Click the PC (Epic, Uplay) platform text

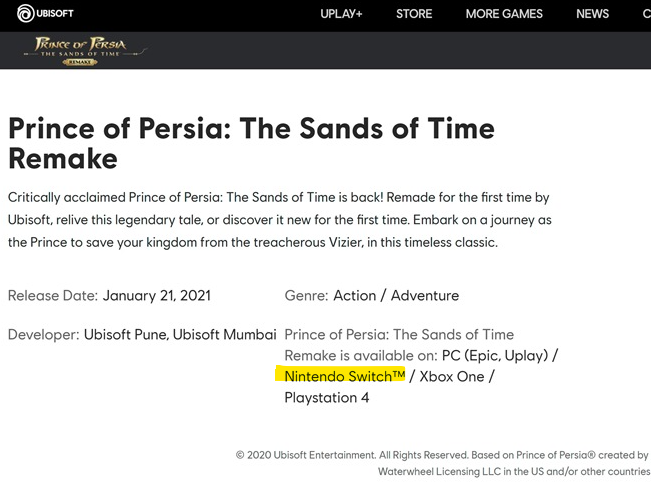(496, 355)
